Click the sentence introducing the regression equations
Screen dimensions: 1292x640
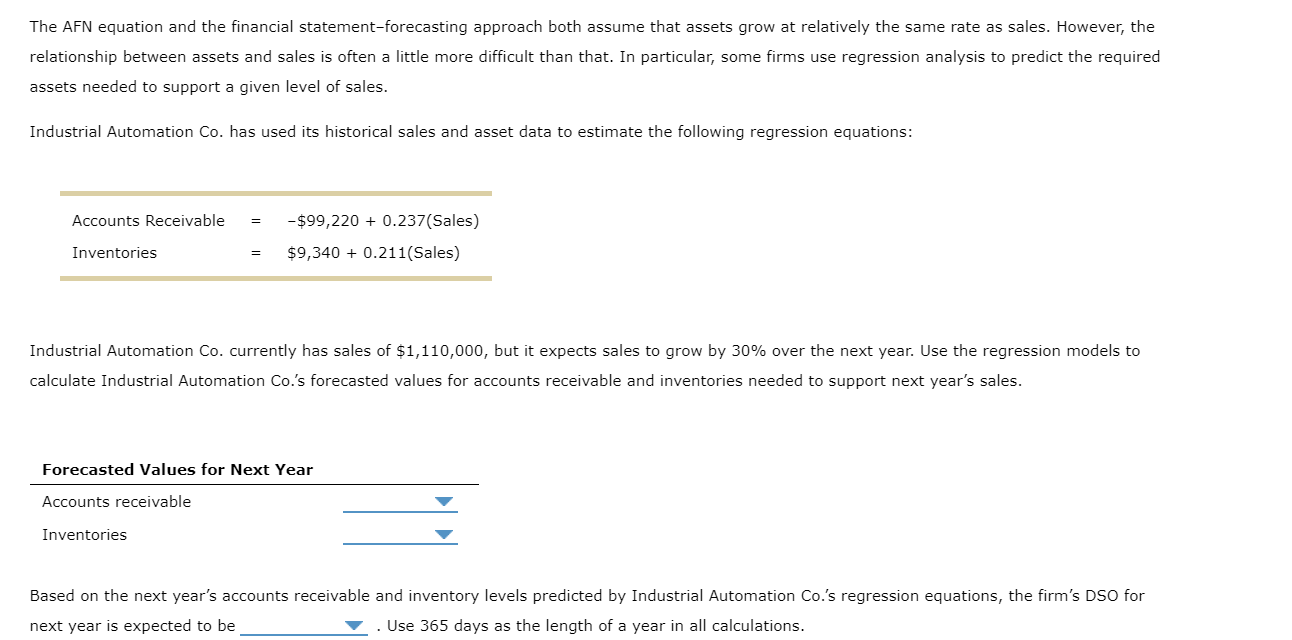point(470,132)
